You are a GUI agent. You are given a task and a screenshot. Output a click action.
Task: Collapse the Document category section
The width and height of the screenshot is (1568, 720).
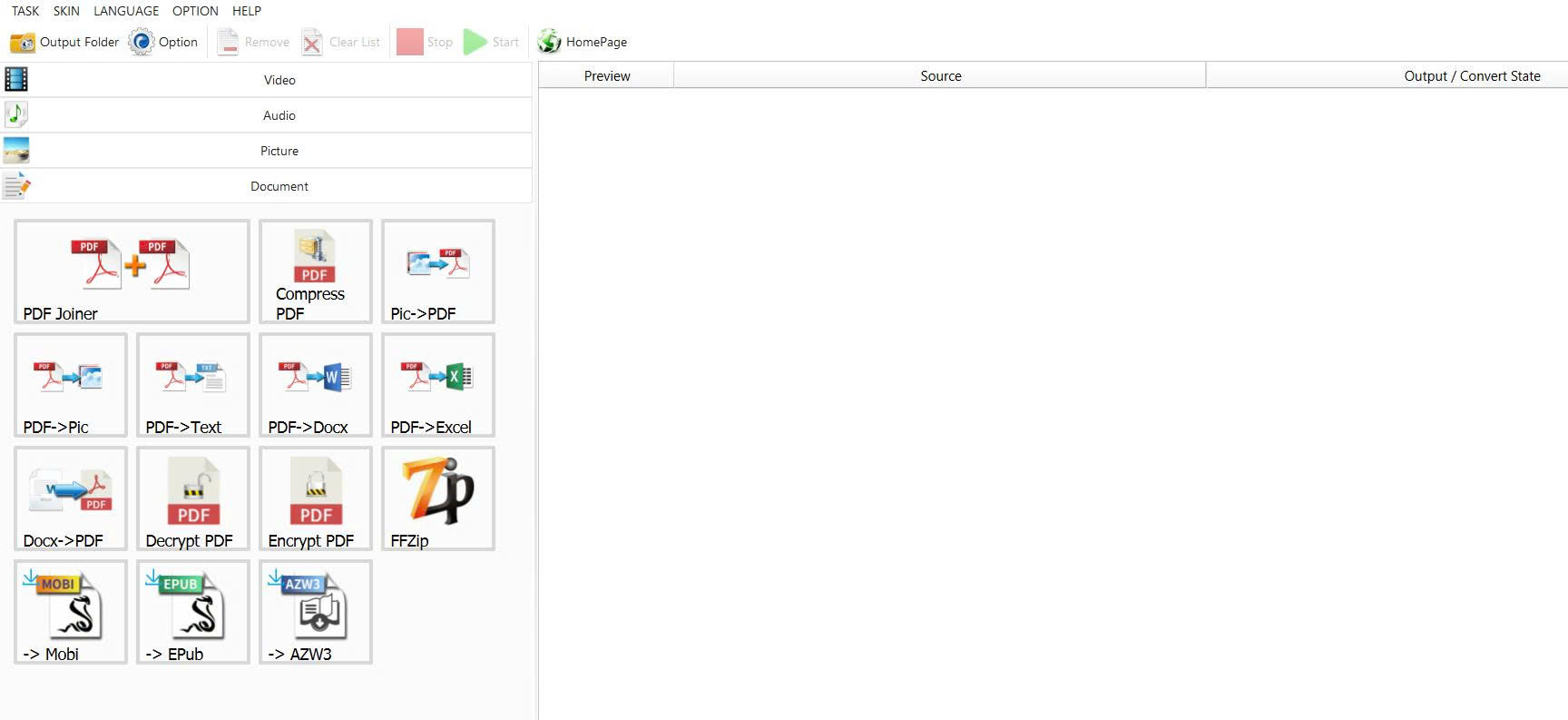pyautogui.click(x=267, y=186)
